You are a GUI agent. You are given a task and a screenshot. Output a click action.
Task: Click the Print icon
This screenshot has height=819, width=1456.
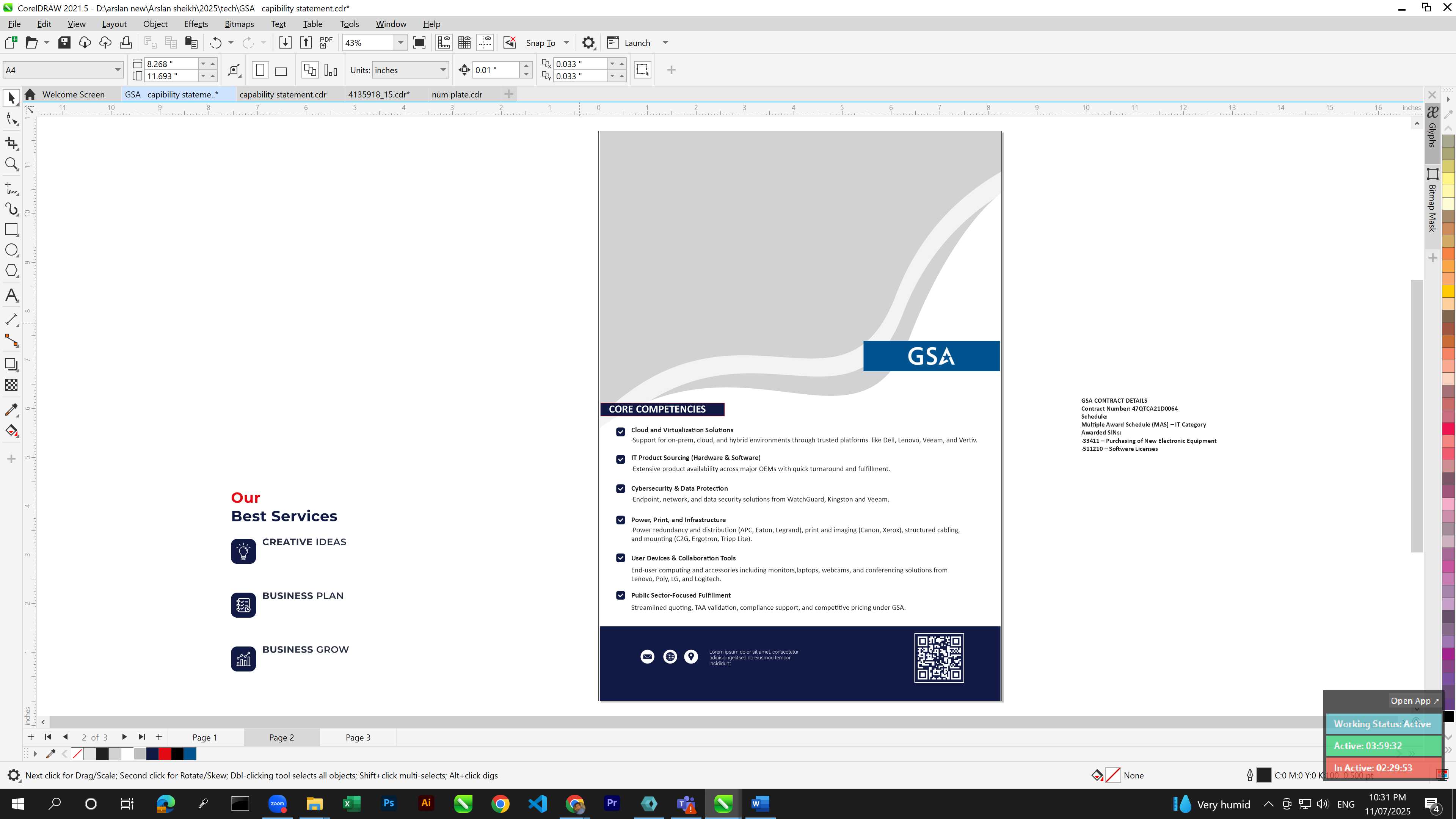coord(126,42)
